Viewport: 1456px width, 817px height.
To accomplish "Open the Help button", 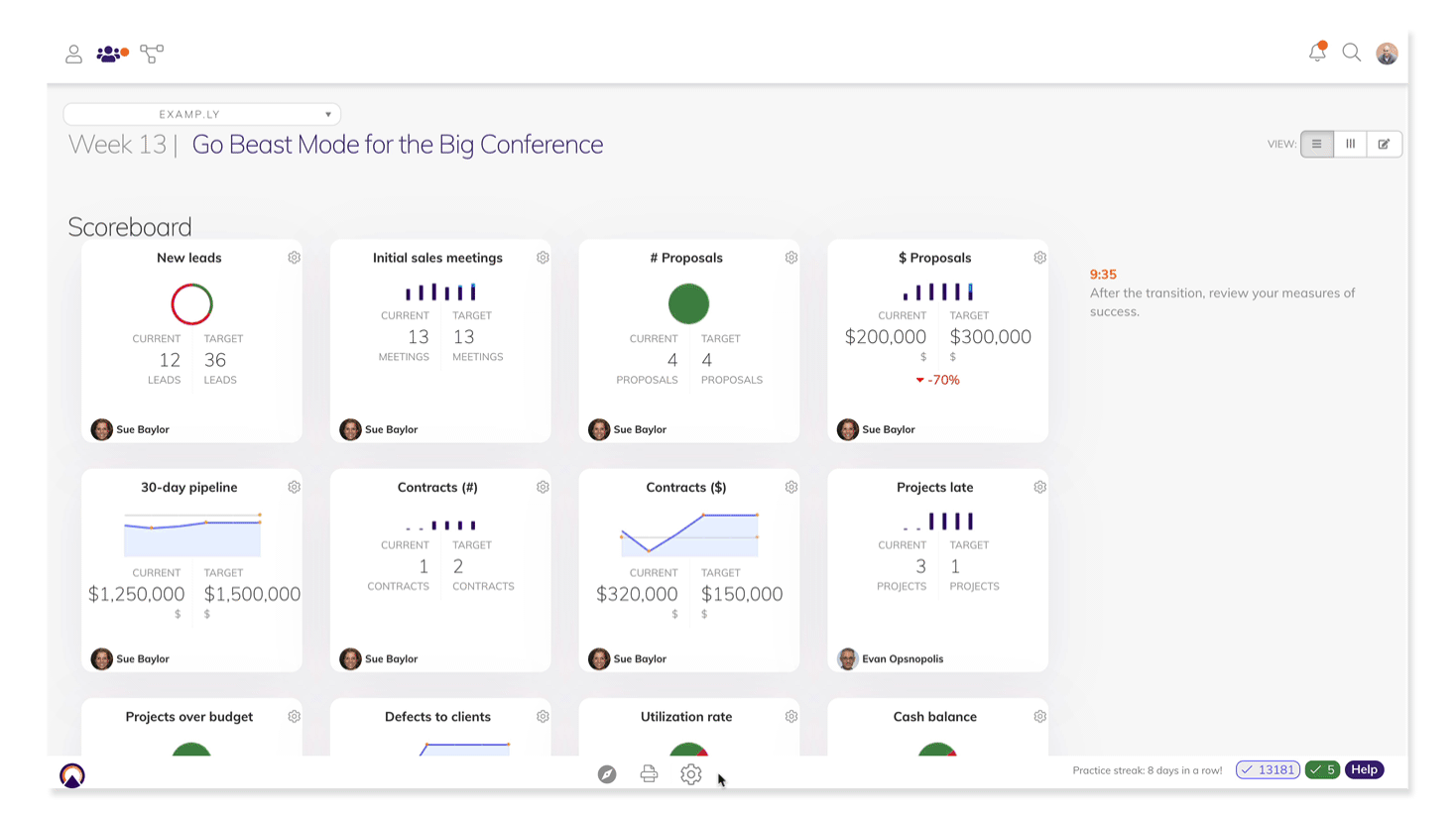I will [x=1365, y=769].
